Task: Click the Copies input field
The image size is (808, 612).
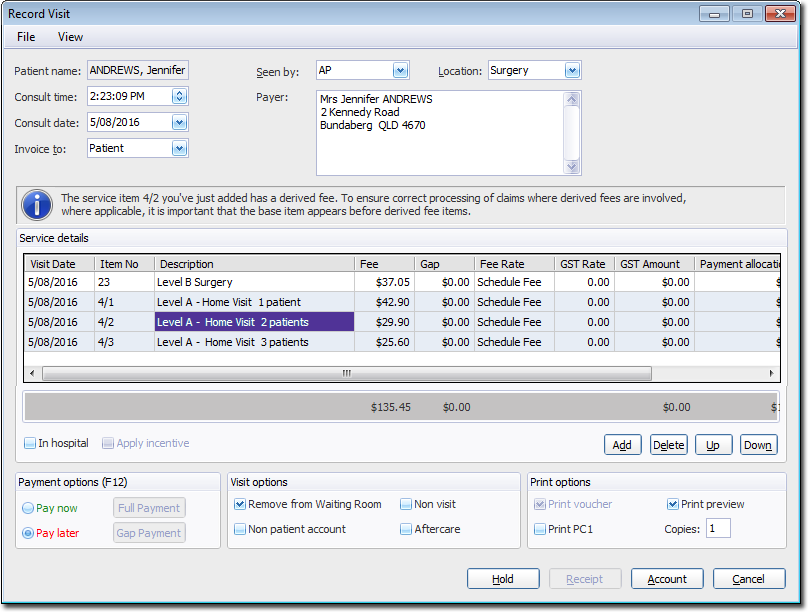Action: (718, 528)
